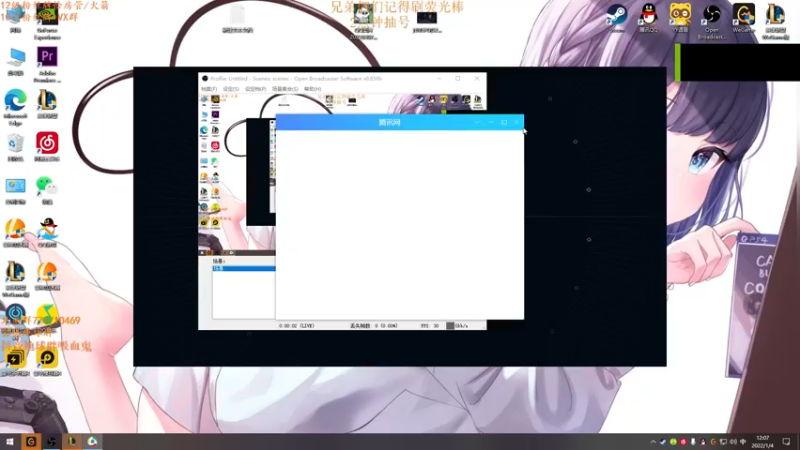Click the FPS: 30 readout in OBS
The height and width of the screenshot is (450, 800).
(430, 326)
